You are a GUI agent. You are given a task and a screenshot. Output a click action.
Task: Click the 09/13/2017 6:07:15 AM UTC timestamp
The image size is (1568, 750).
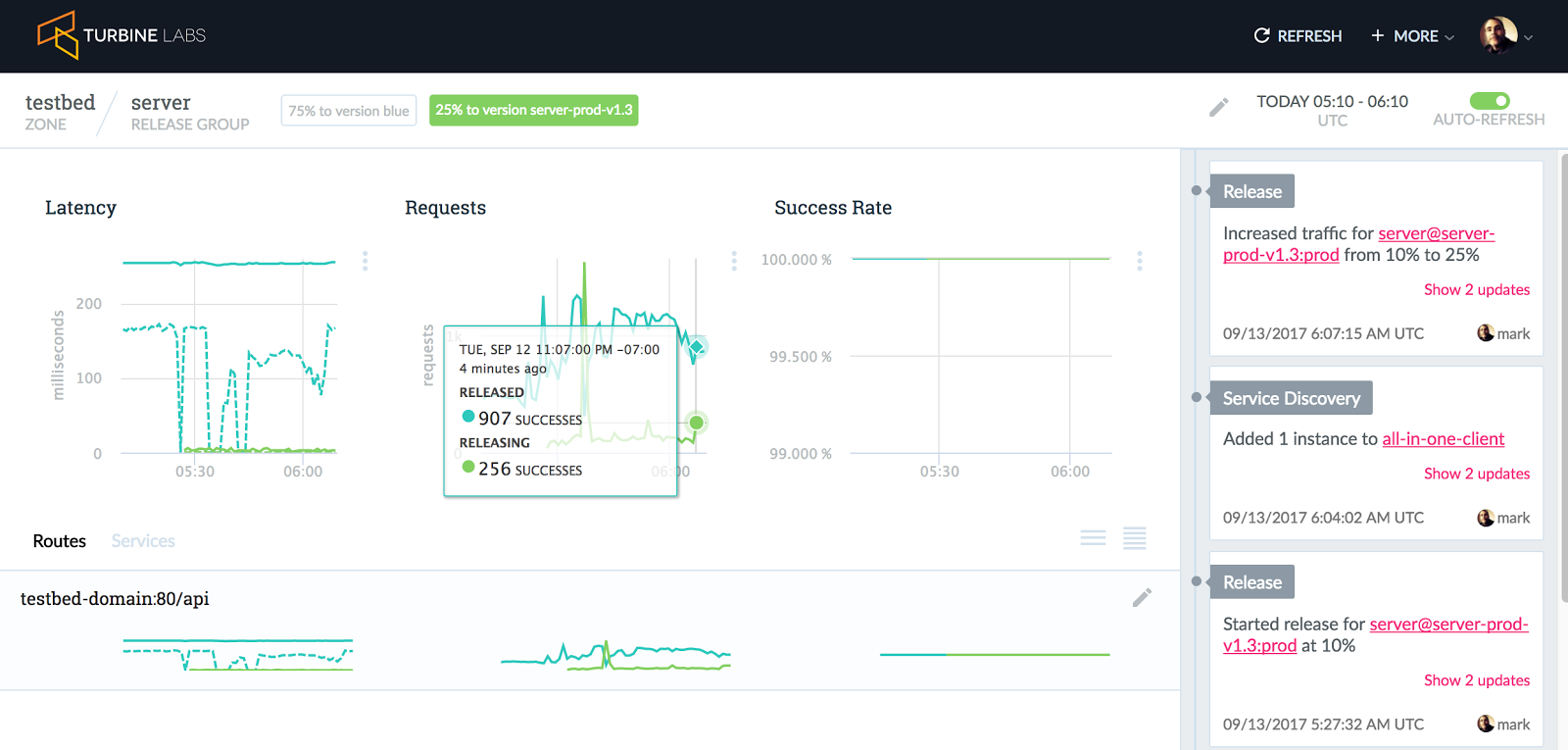1323,333
